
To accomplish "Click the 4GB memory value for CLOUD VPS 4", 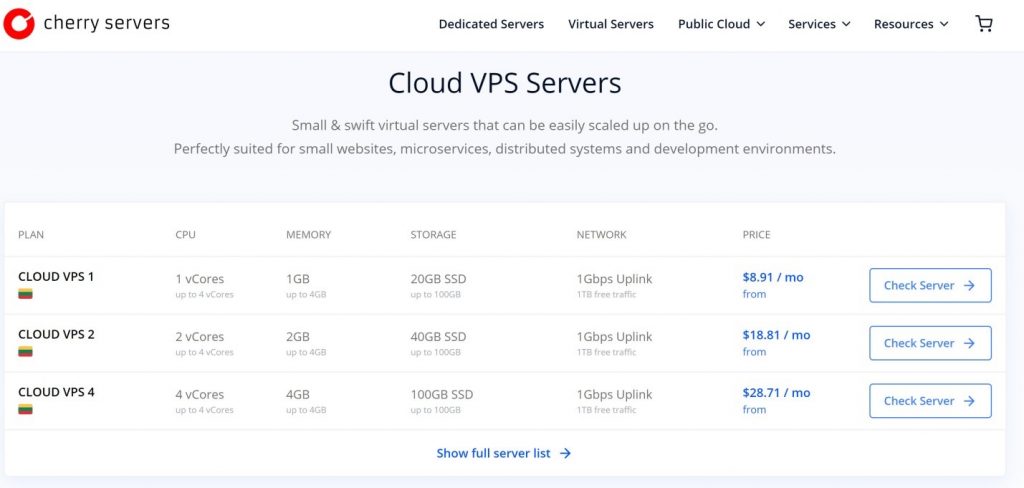I will (x=298, y=395).
